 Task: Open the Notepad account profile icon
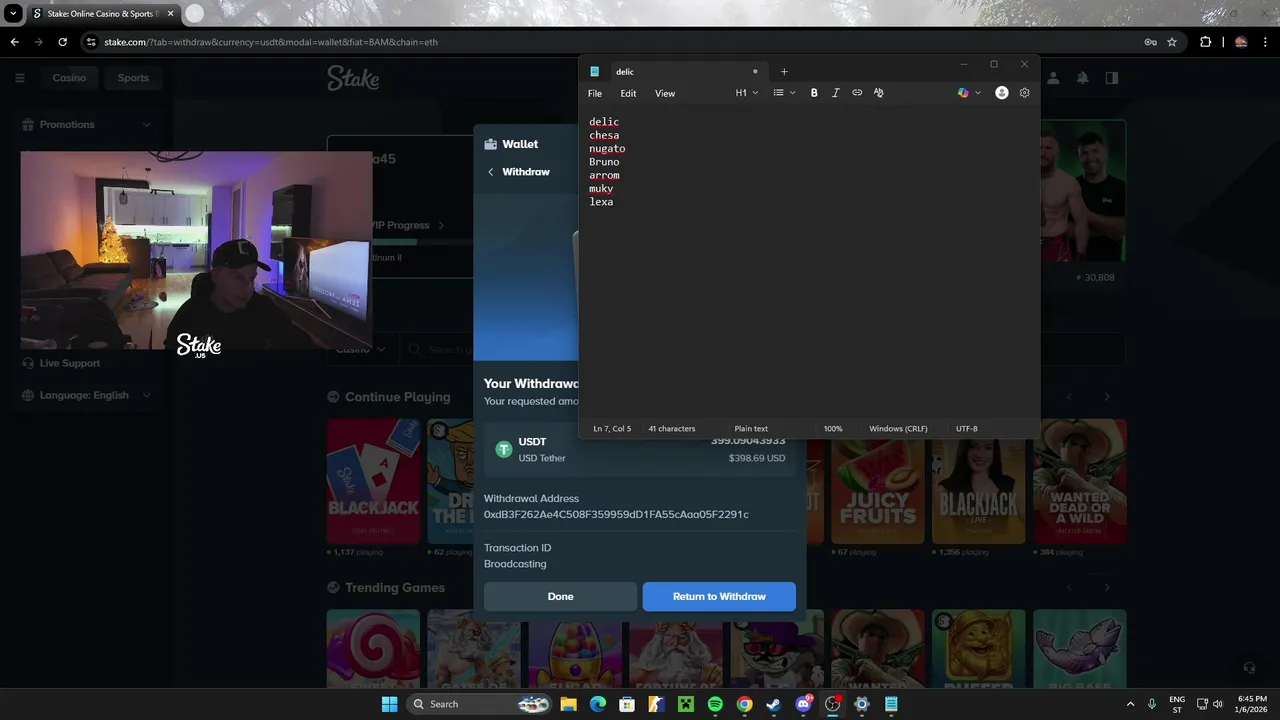tap(1002, 93)
